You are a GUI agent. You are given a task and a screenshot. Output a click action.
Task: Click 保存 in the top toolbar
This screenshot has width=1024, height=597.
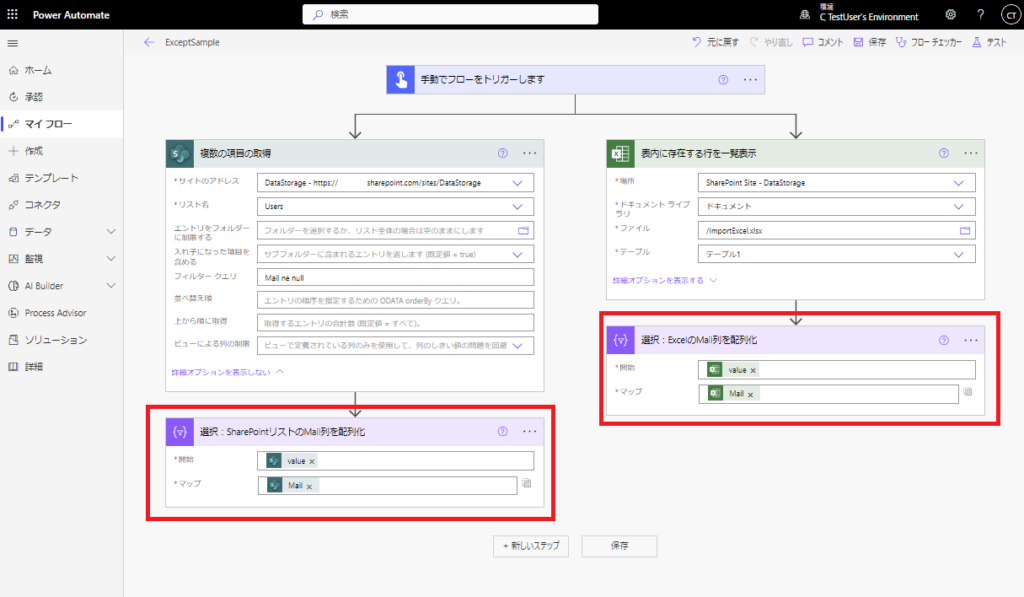pos(870,42)
